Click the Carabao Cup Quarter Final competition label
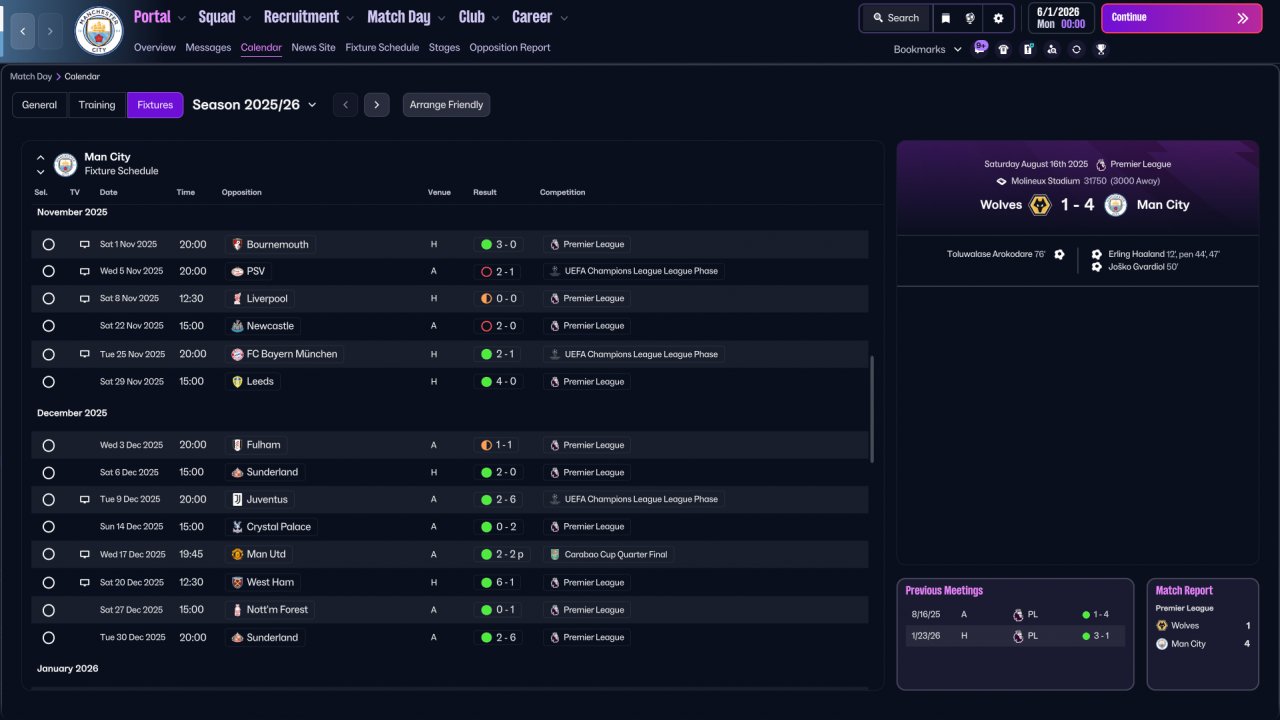 coord(609,554)
